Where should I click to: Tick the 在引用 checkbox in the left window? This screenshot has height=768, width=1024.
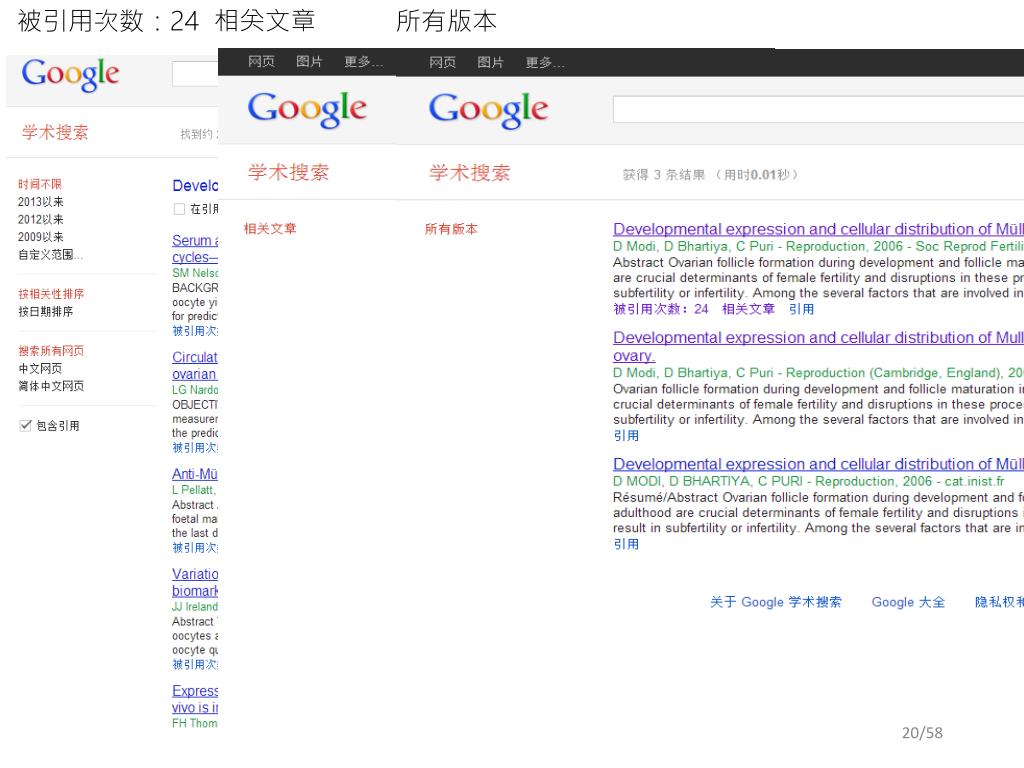click(x=179, y=209)
